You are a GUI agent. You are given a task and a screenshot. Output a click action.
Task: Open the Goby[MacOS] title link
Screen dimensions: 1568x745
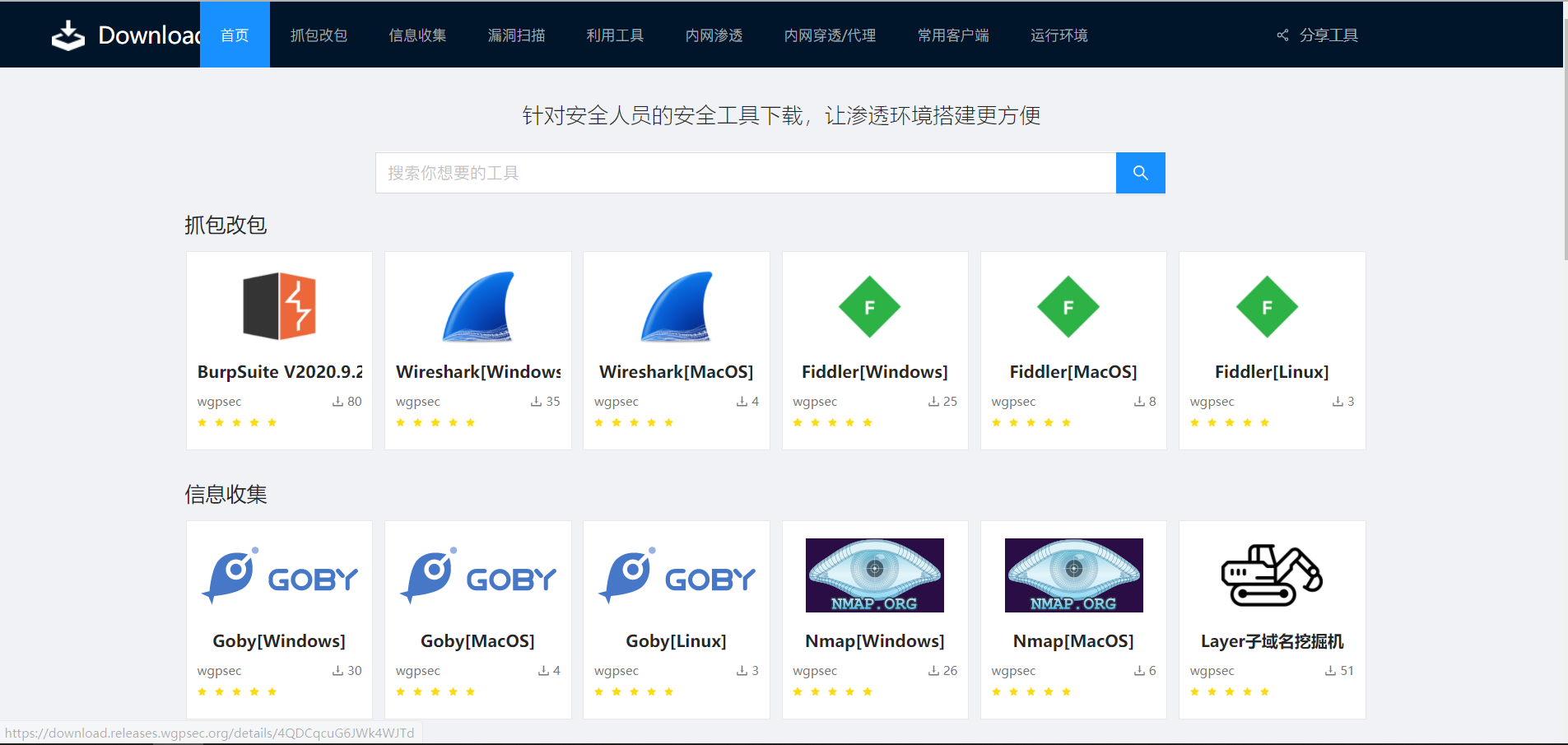coord(477,641)
